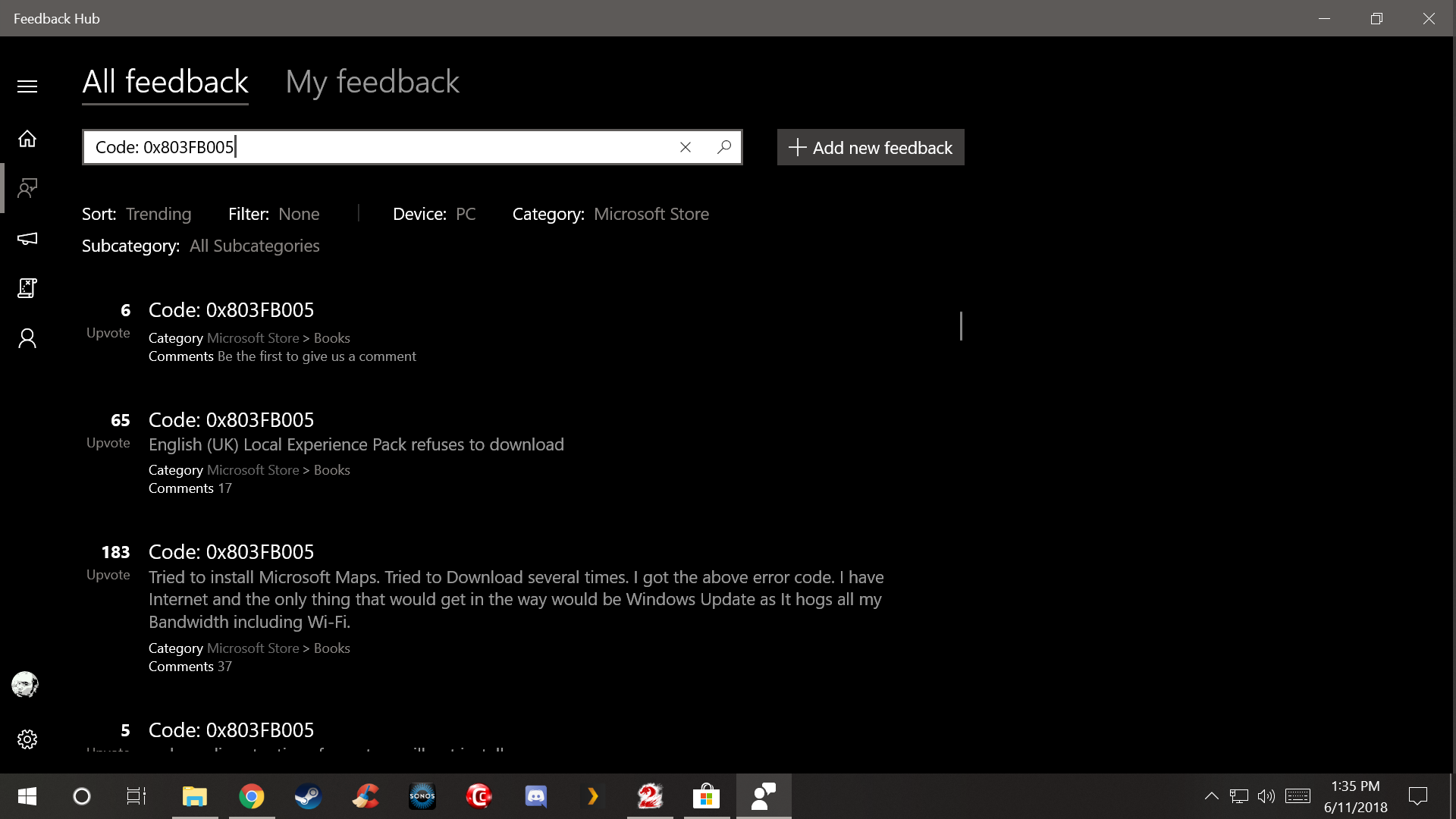Open English (UK) Local Experience Pack feedback

point(356,444)
